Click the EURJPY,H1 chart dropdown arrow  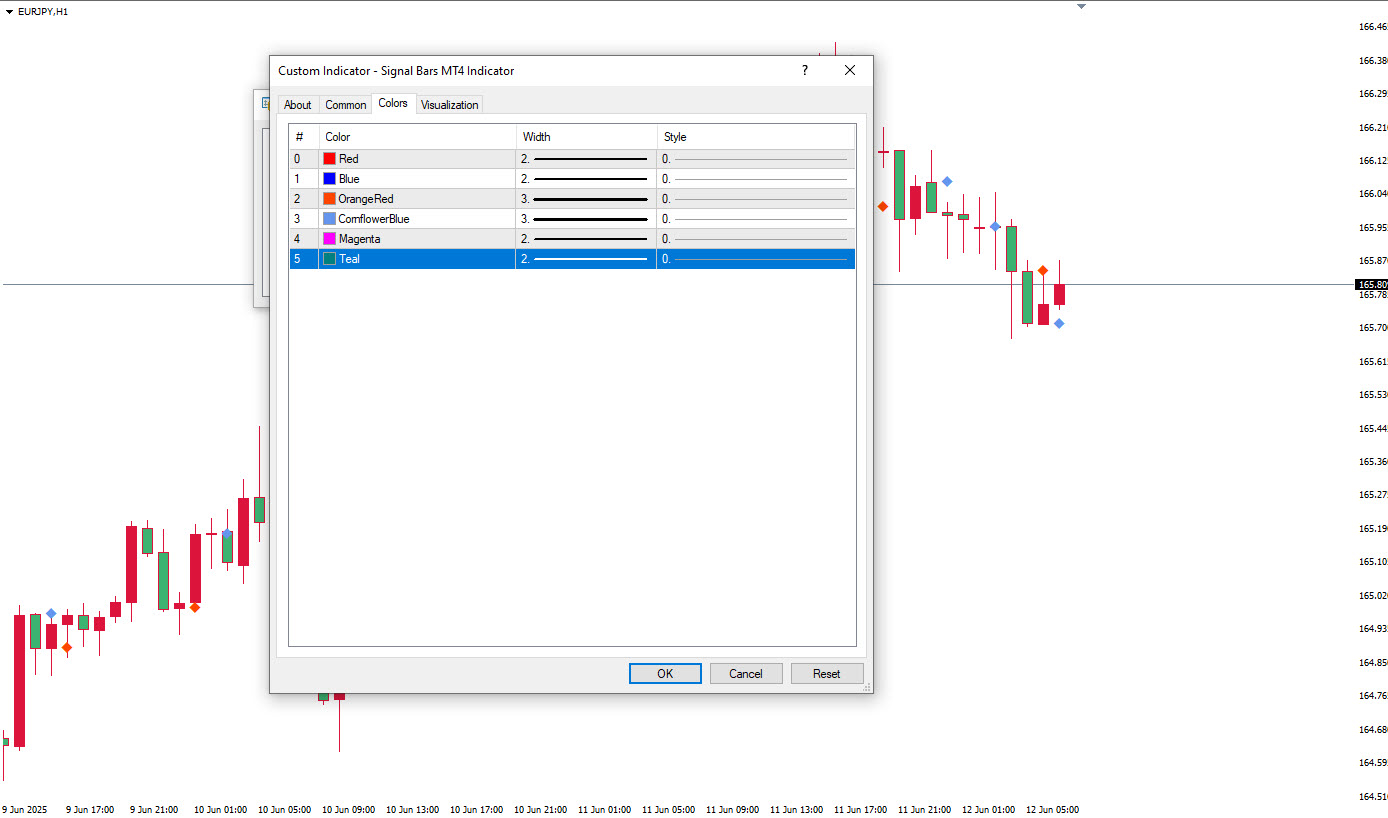pyautogui.click(x=9, y=12)
